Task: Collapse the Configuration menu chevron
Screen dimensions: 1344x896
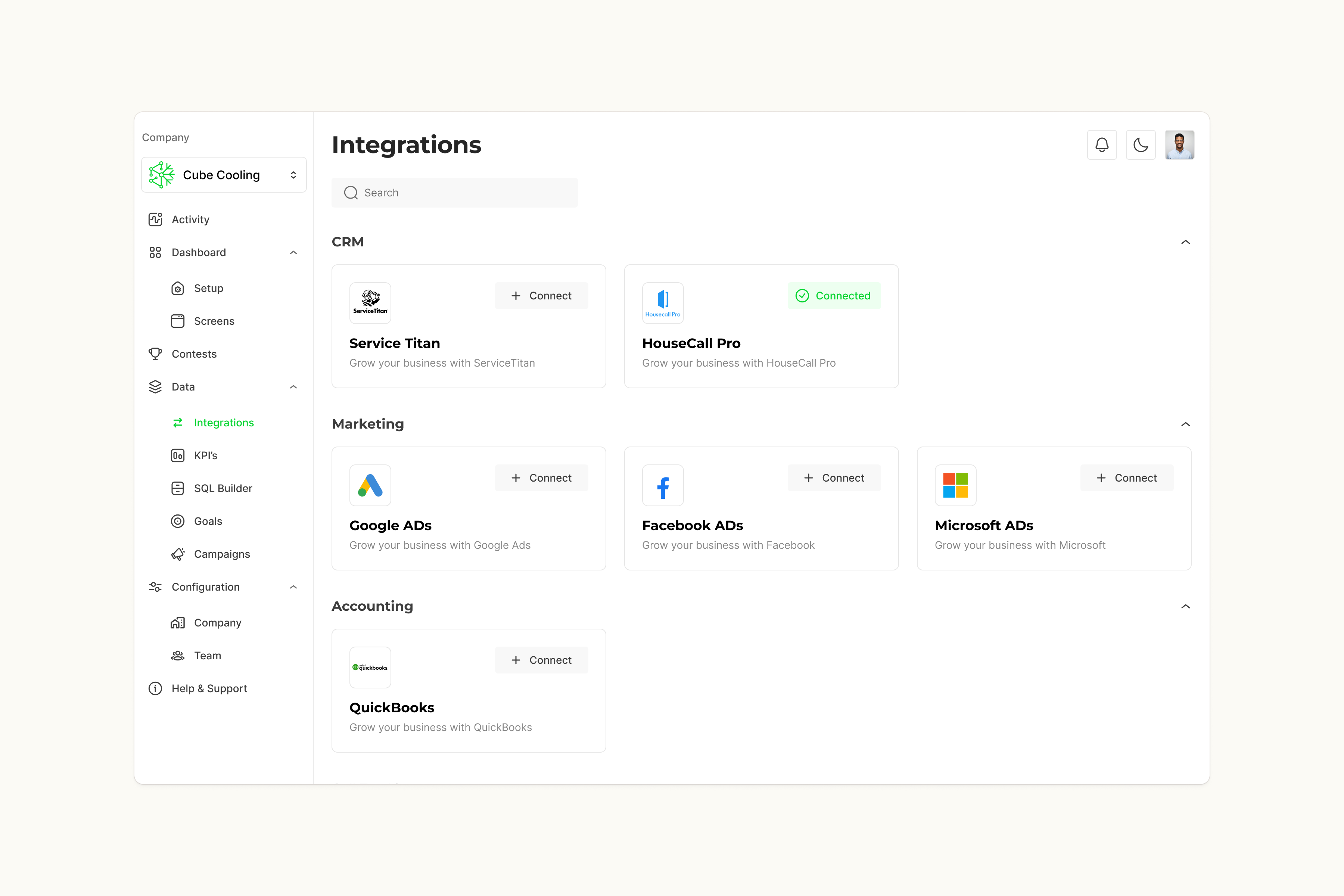Action: pos(293,587)
